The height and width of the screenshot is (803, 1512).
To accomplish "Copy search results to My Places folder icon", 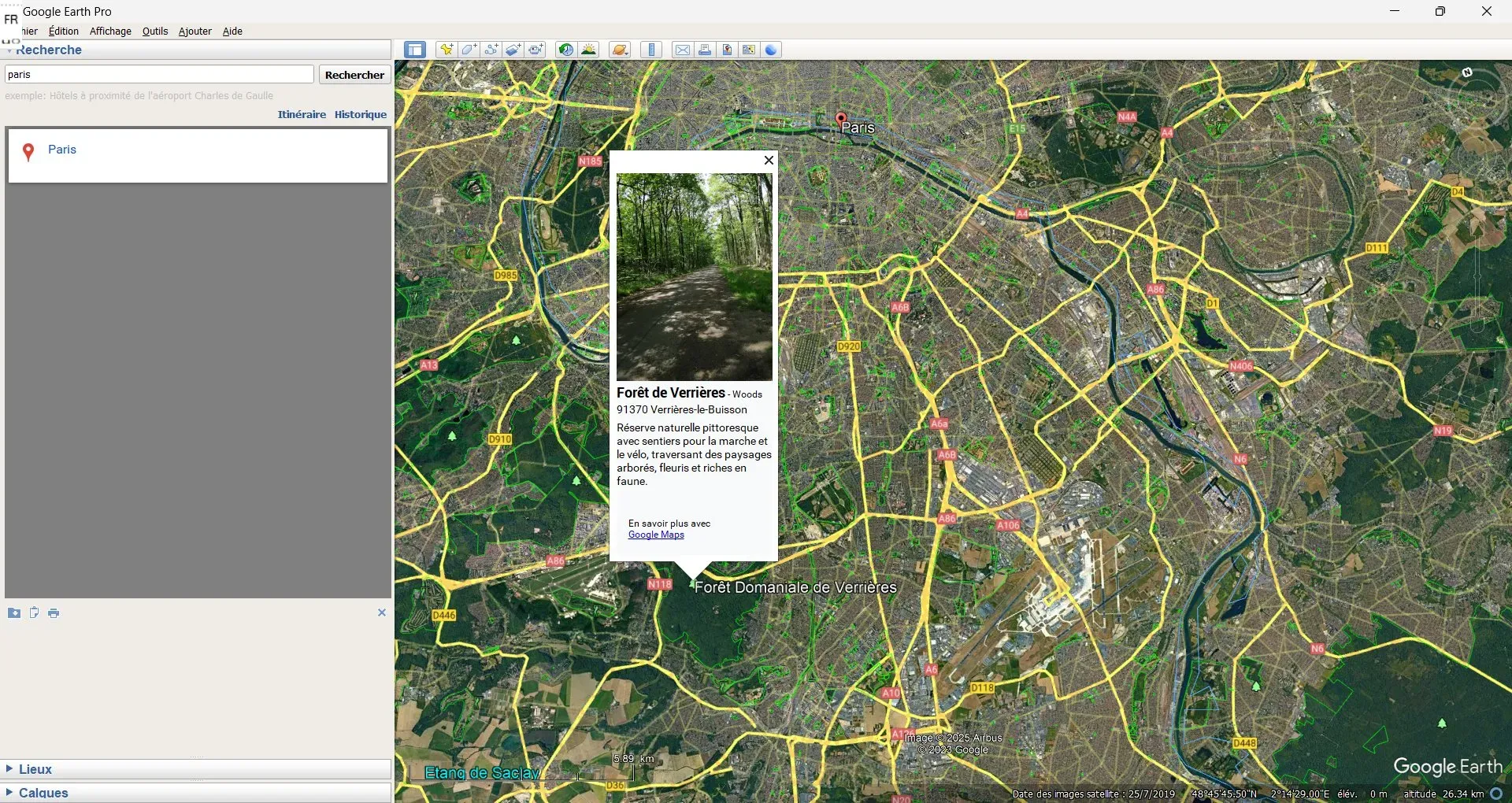I will click(x=14, y=613).
